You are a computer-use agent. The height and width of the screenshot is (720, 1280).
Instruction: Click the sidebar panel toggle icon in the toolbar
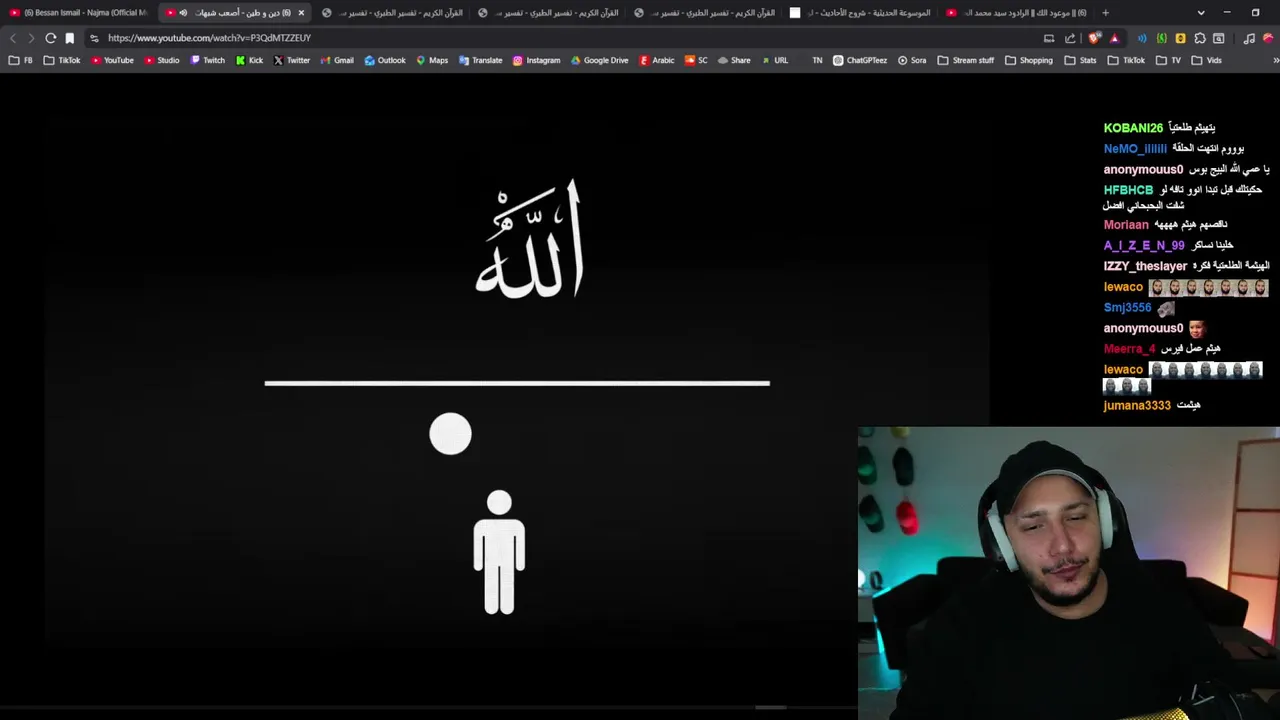coord(1219,38)
